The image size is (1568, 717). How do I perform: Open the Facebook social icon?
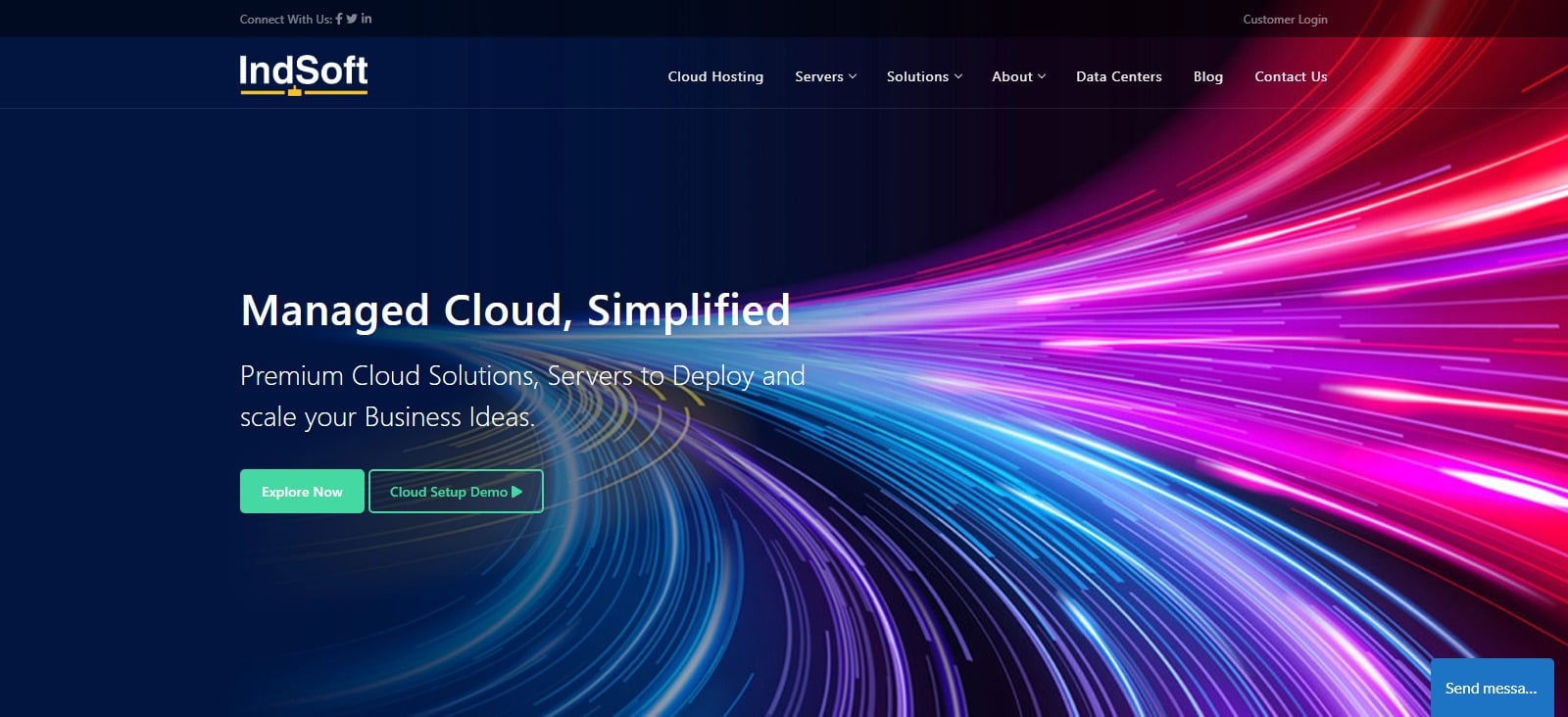[339, 19]
